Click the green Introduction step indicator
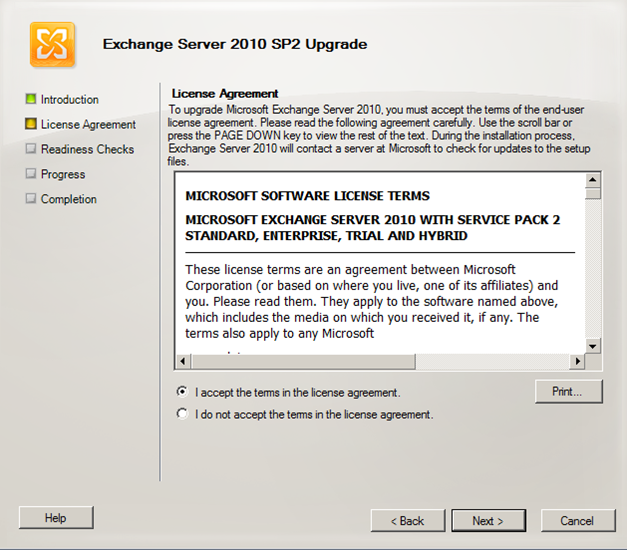 click(31, 99)
